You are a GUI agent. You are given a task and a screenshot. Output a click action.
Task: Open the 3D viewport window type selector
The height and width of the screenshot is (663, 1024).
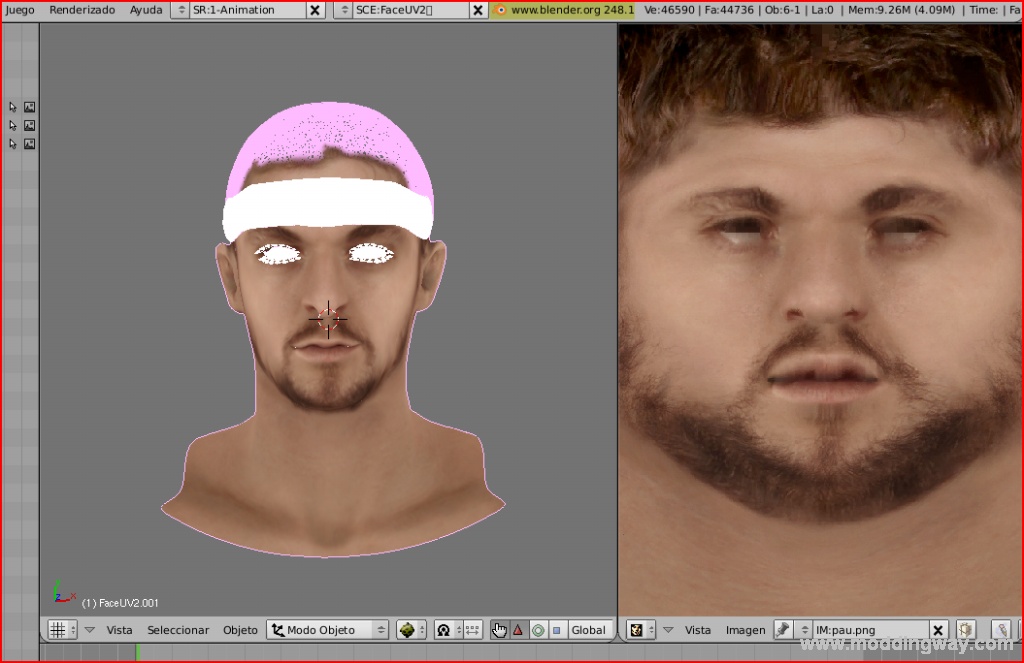click(x=62, y=630)
